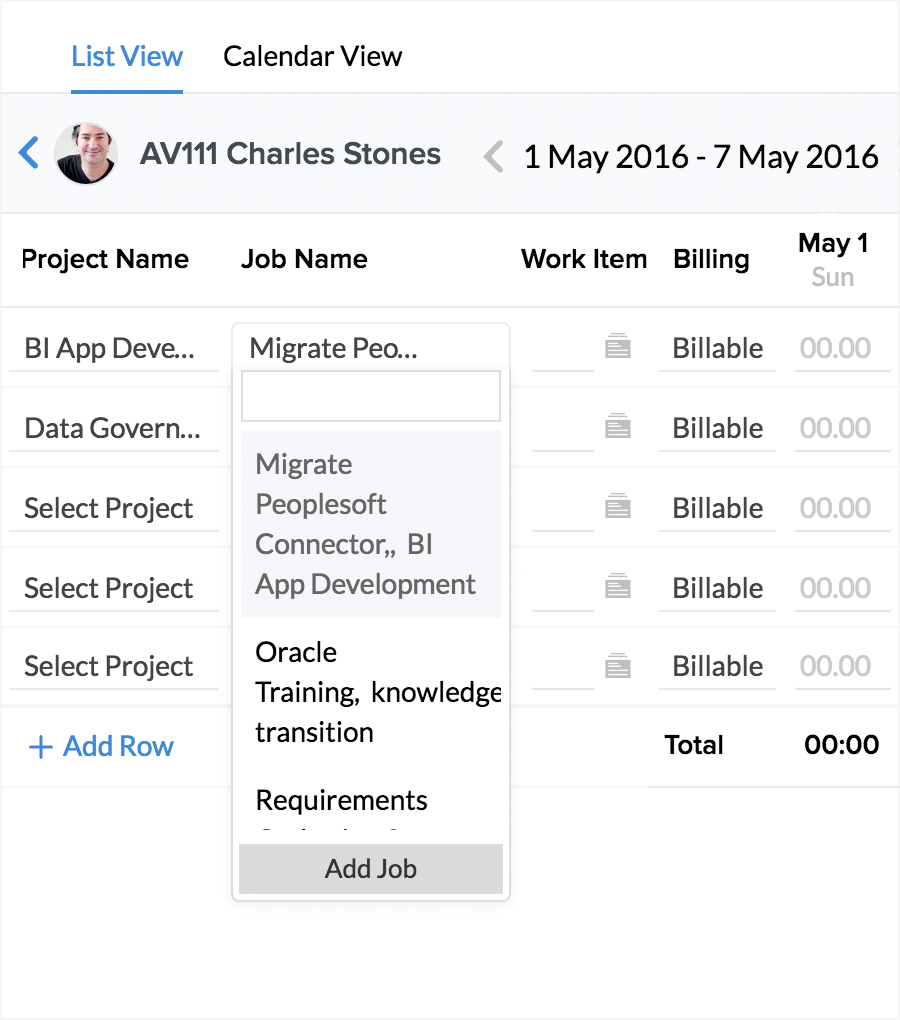The width and height of the screenshot is (900, 1020).
Task: Click the blue back arrow icon
Action: [29, 154]
